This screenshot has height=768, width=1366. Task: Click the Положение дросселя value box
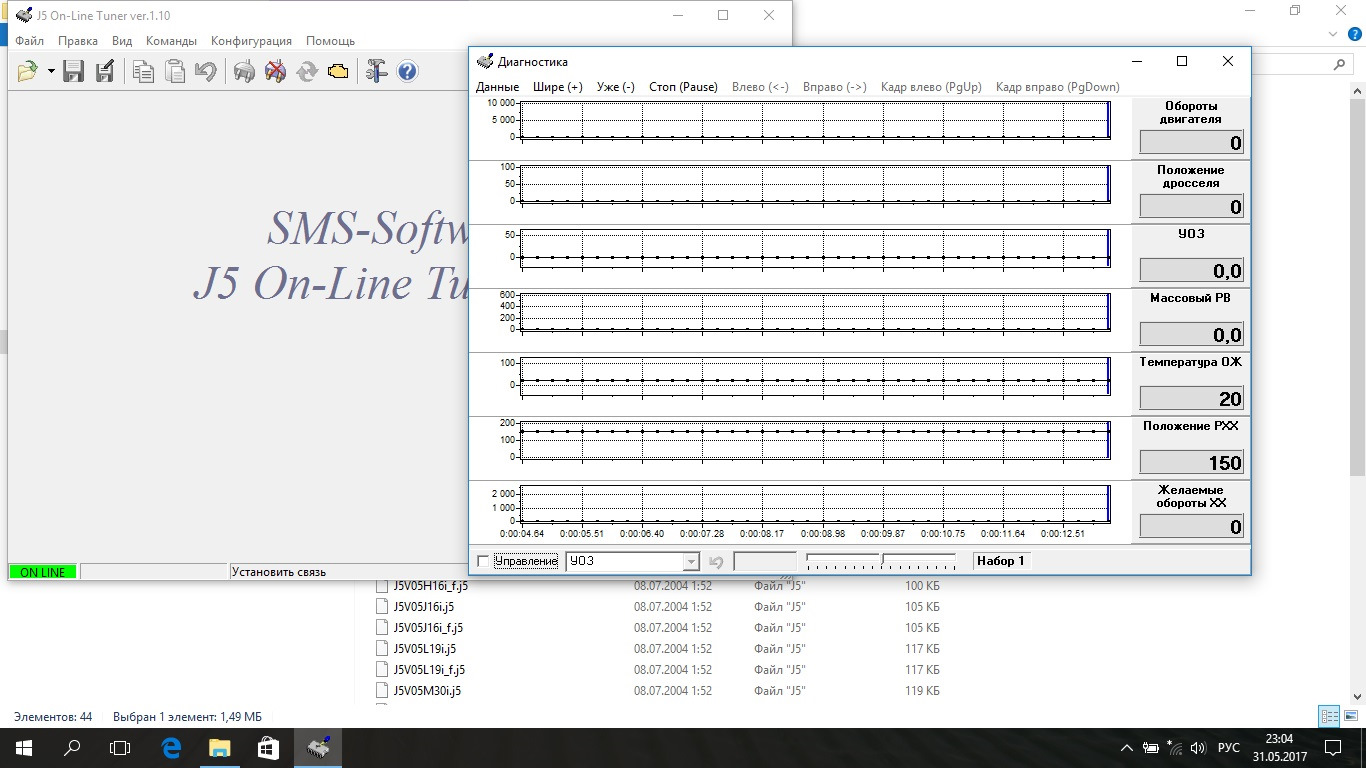coord(1192,206)
